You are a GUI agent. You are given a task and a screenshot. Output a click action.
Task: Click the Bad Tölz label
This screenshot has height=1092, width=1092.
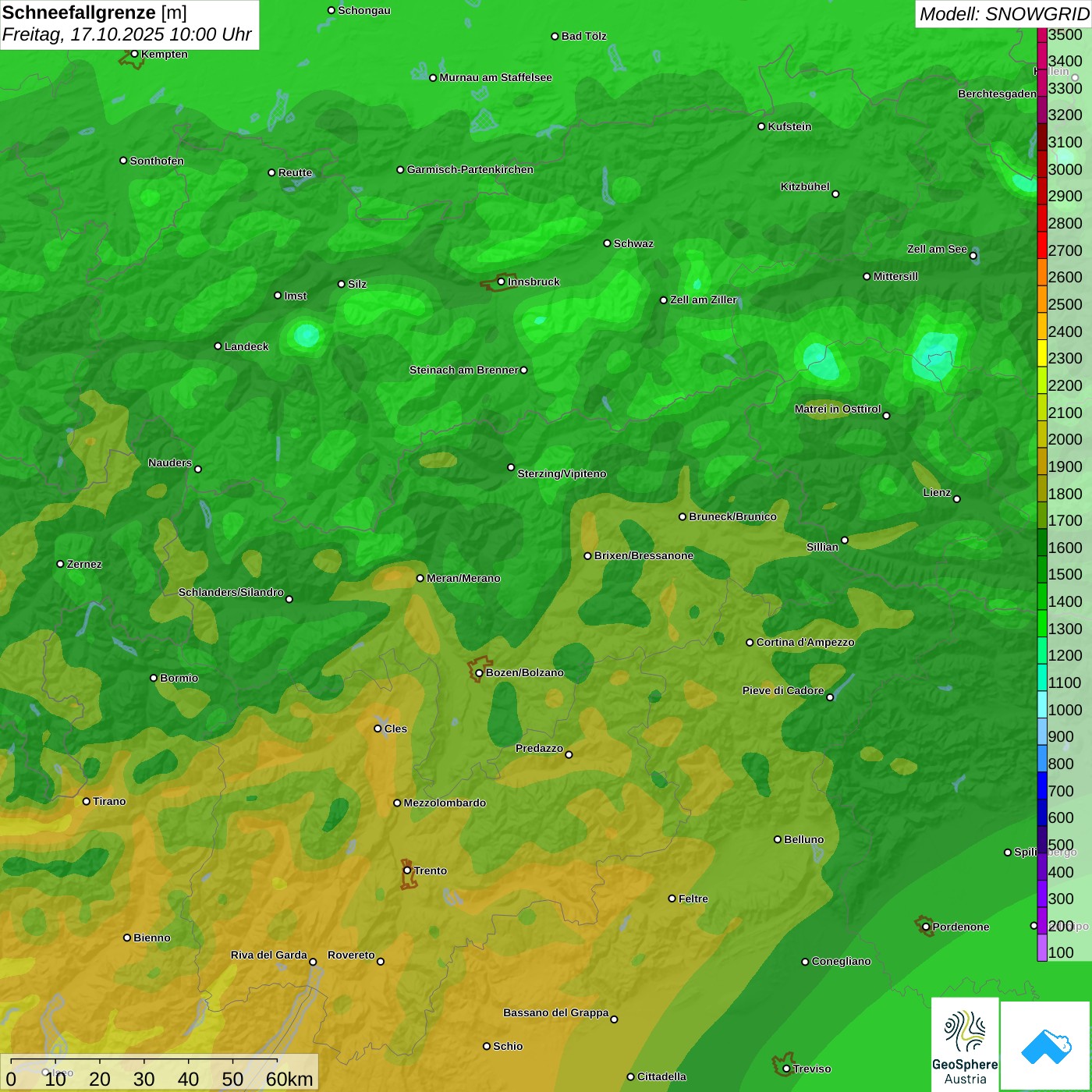583,36
